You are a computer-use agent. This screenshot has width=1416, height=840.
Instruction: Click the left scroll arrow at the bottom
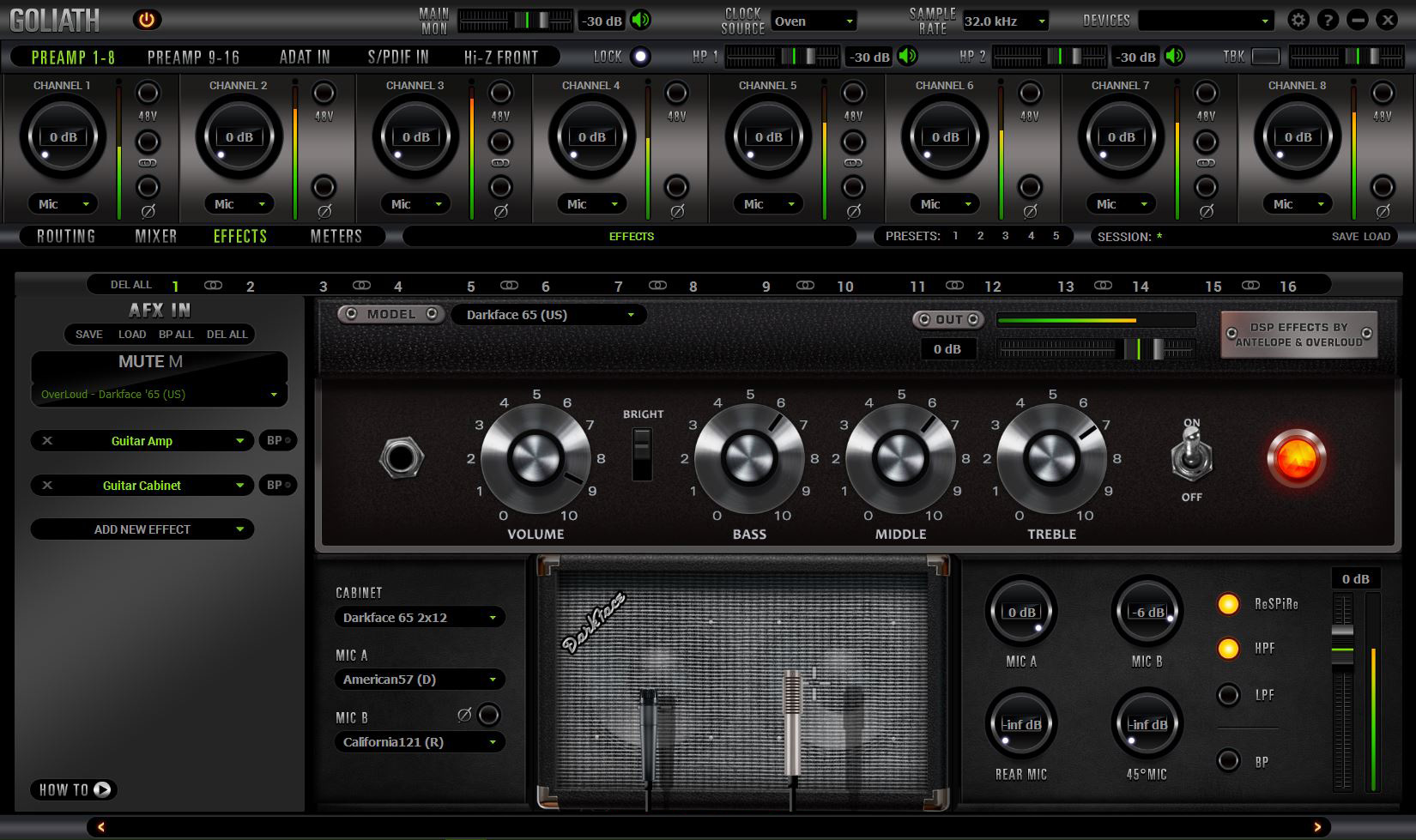point(101,827)
